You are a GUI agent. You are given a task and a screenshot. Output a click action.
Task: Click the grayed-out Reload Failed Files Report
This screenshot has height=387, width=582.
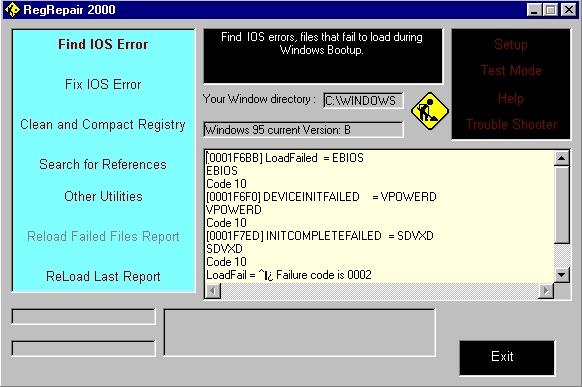103,236
